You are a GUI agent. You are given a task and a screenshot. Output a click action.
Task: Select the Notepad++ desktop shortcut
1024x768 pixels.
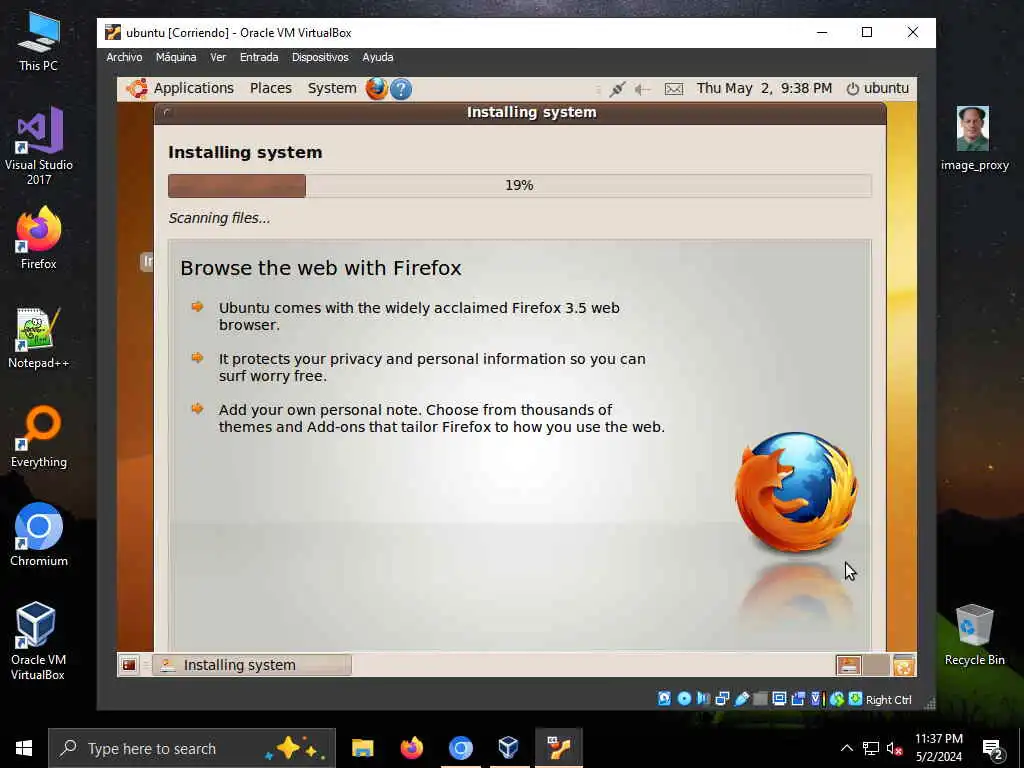pyautogui.click(x=39, y=338)
